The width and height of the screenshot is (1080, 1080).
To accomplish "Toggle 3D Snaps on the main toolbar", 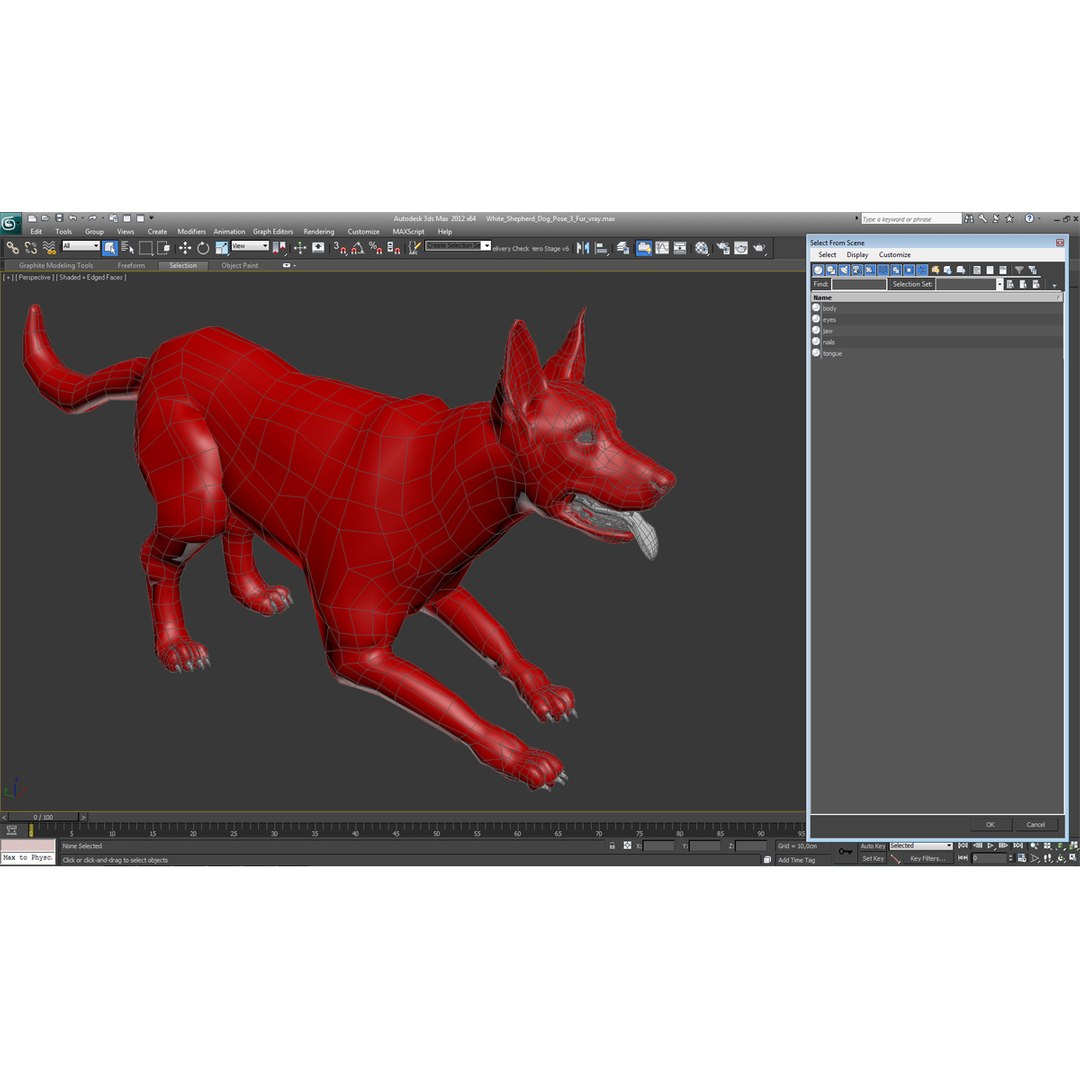I will point(340,248).
